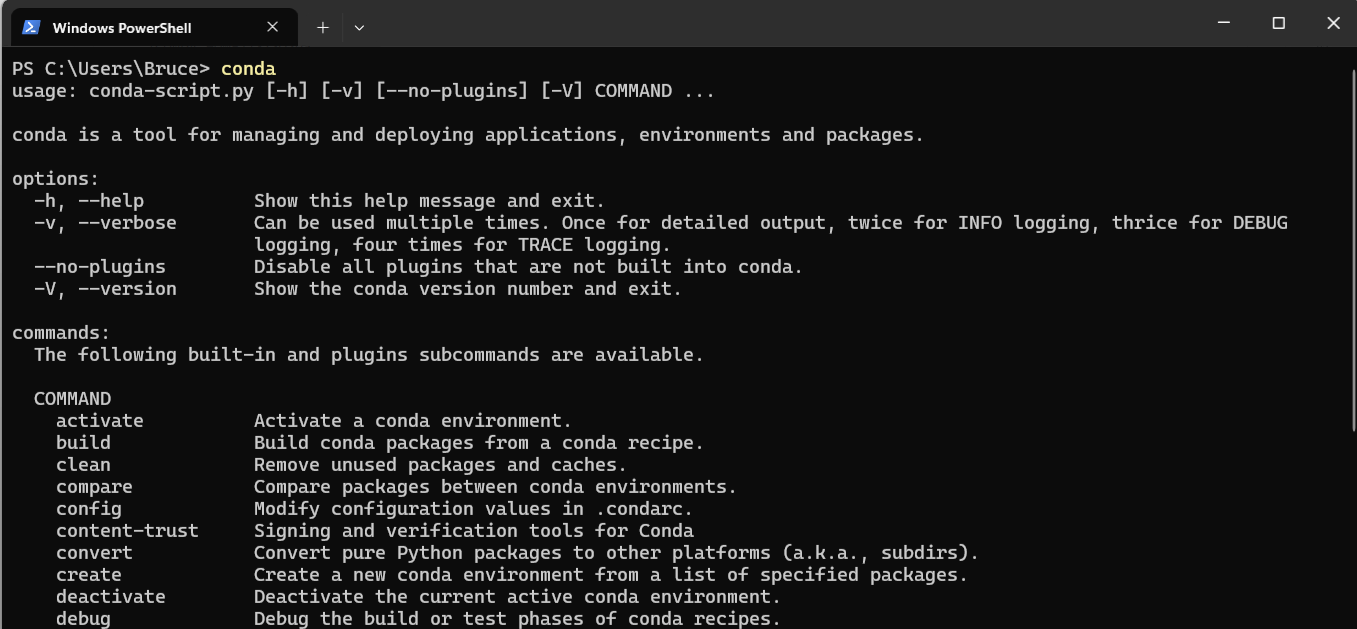Expand the new tab profile dropdown chevron
The image size is (1357, 629).
coord(359,28)
